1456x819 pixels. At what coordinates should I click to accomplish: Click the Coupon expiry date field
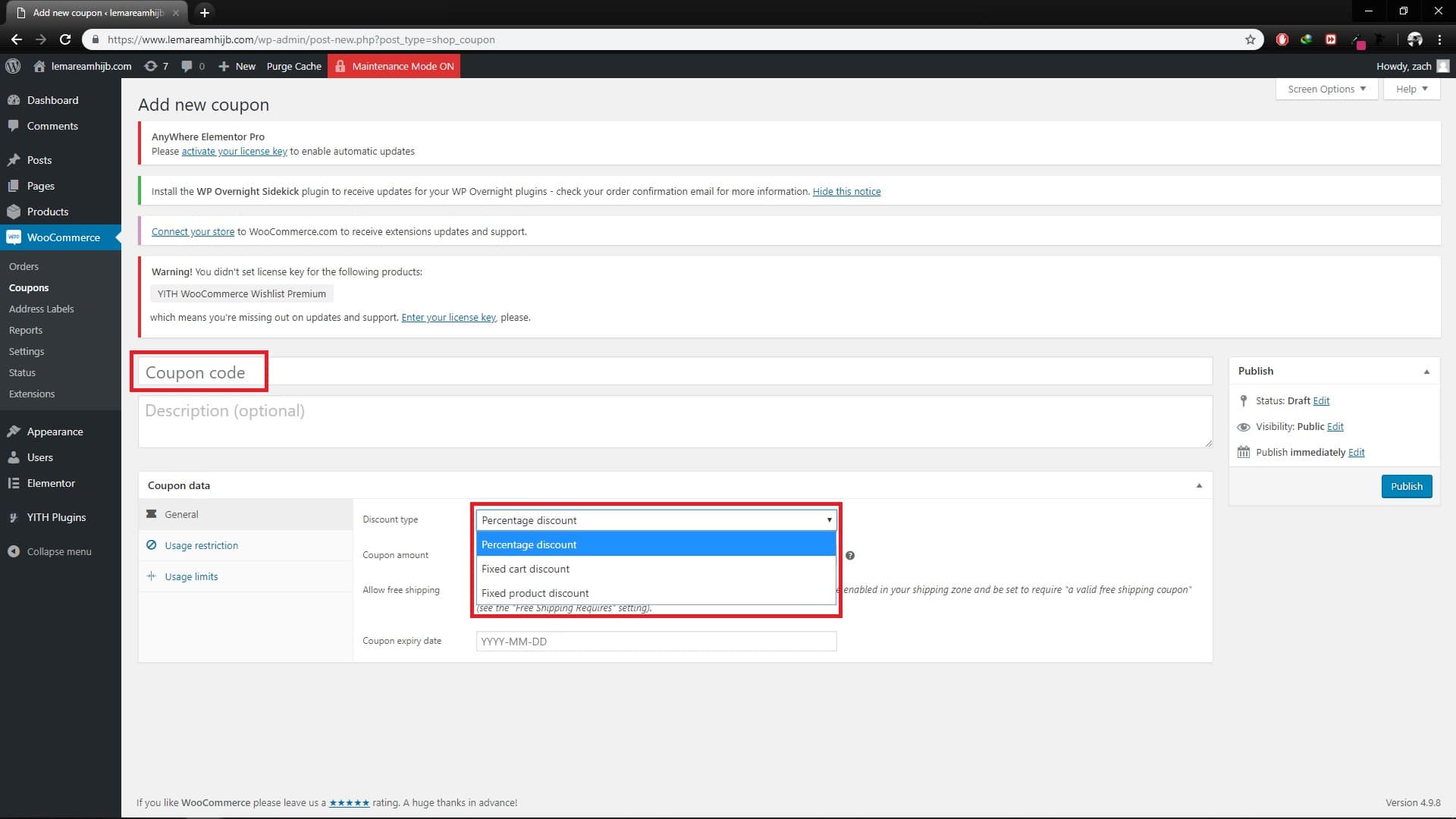click(x=656, y=642)
